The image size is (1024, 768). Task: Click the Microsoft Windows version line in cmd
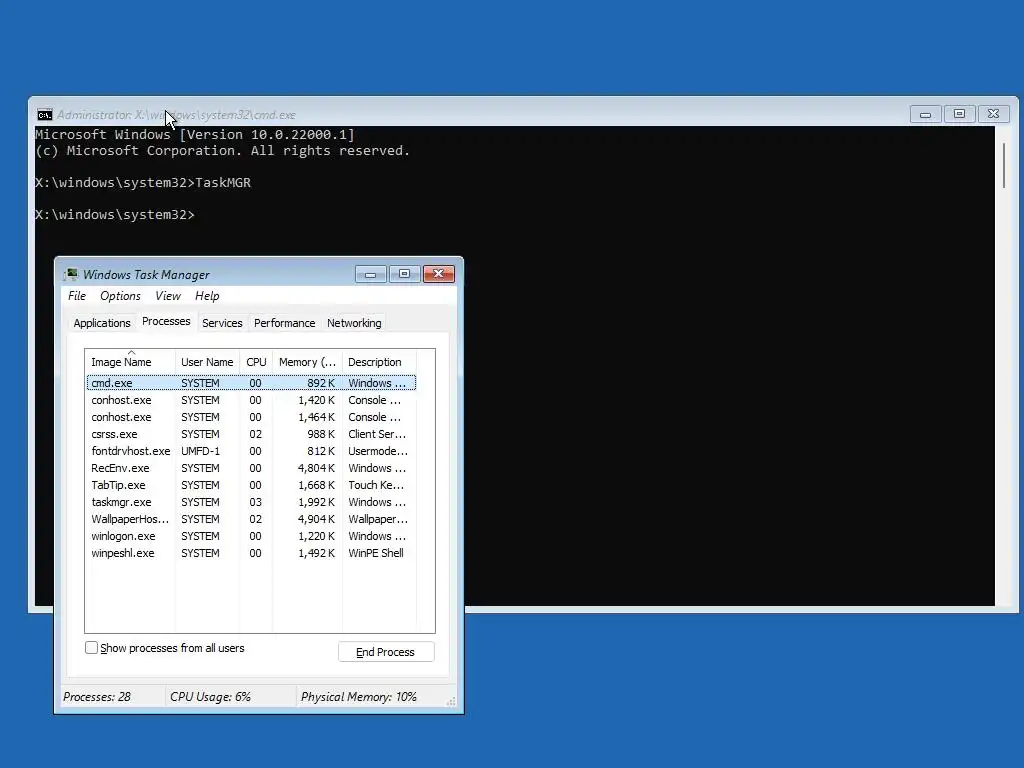pyautogui.click(x=195, y=135)
